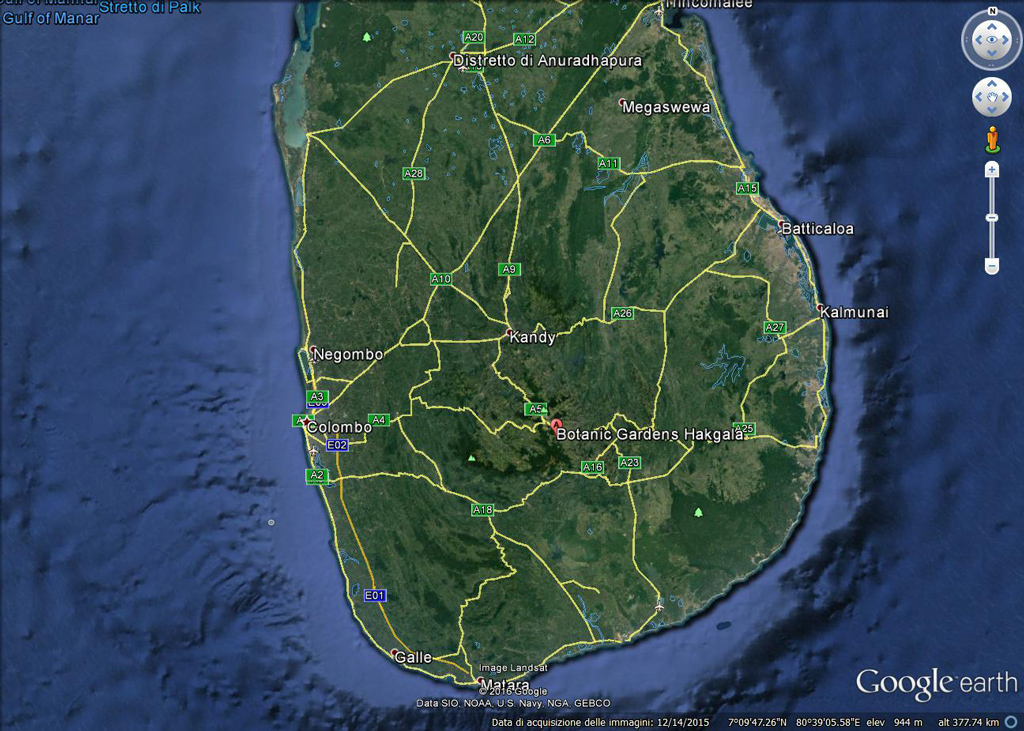The height and width of the screenshot is (731, 1024).
Task: Click the hand icon in Move joystick
Action: pos(992,97)
